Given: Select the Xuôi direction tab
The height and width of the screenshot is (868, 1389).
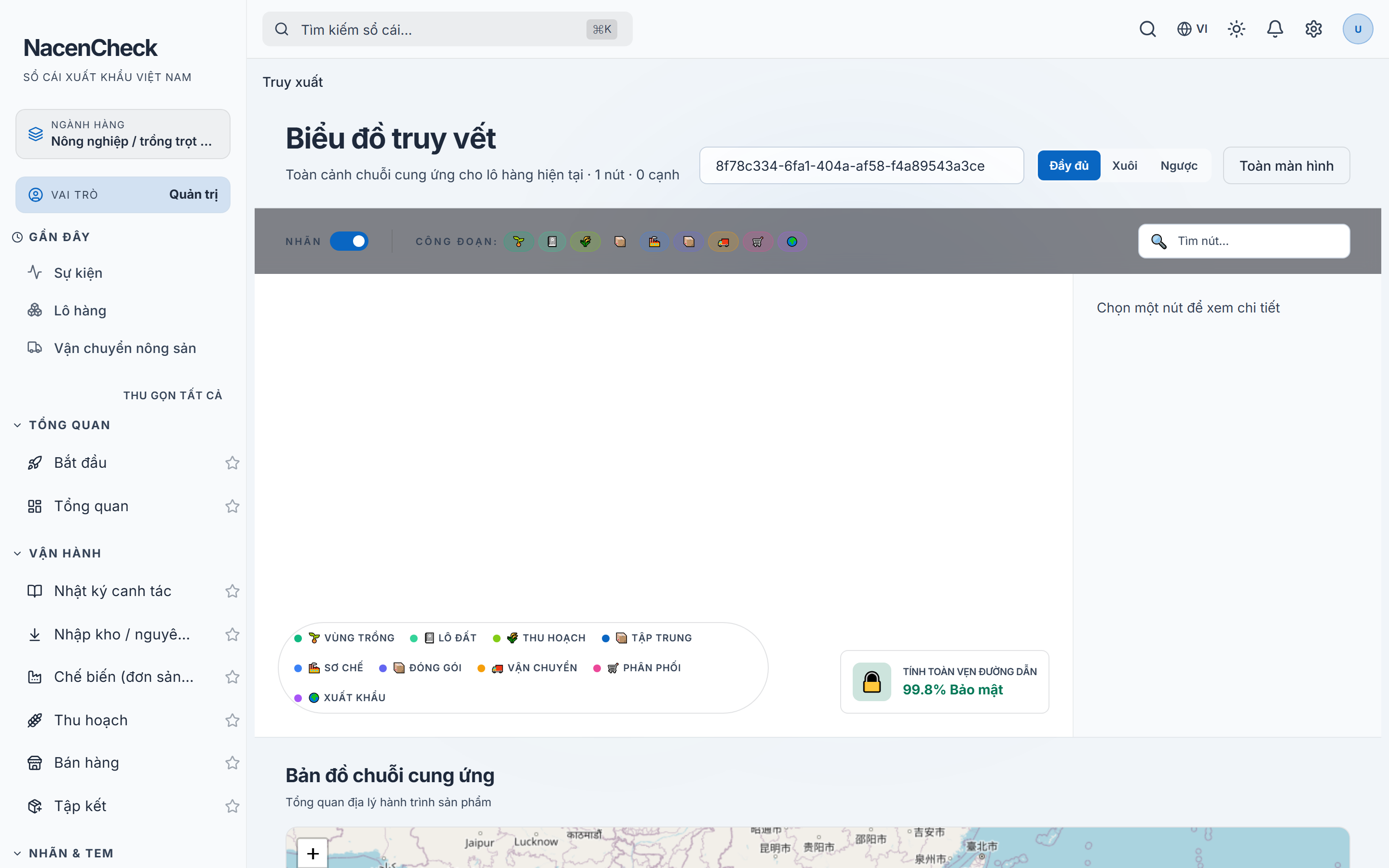Looking at the screenshot, I should click(1124, 165).
